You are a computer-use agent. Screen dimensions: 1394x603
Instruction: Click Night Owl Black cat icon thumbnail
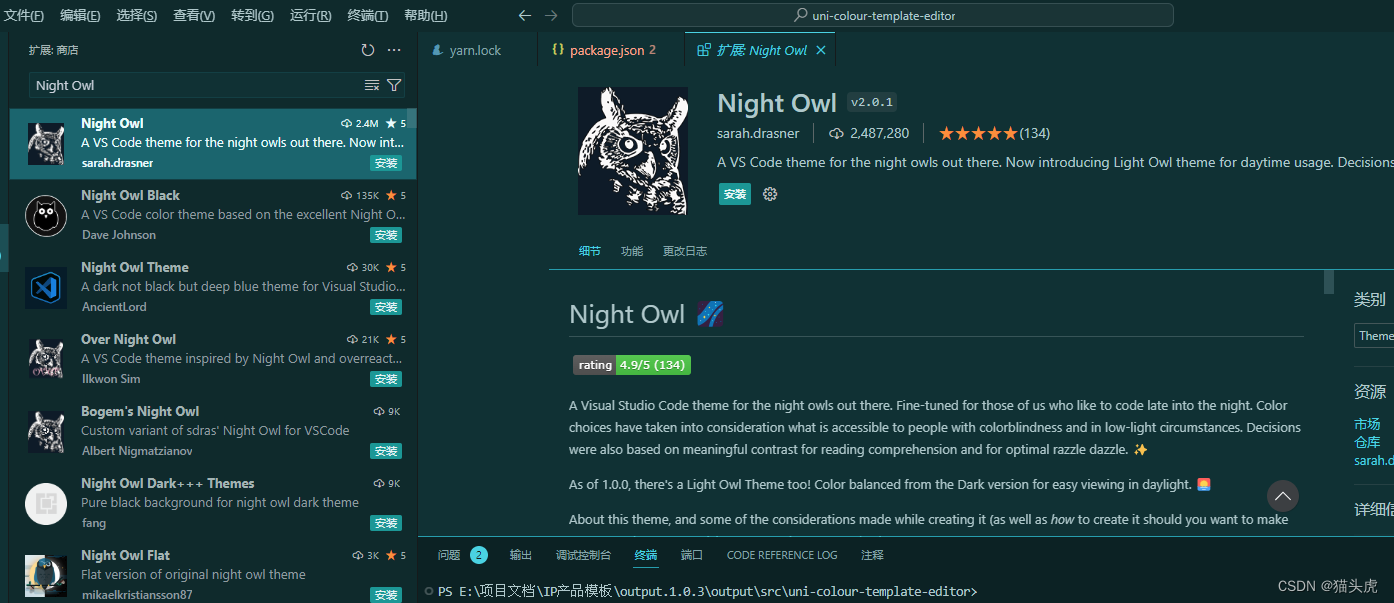coord(46,216)
